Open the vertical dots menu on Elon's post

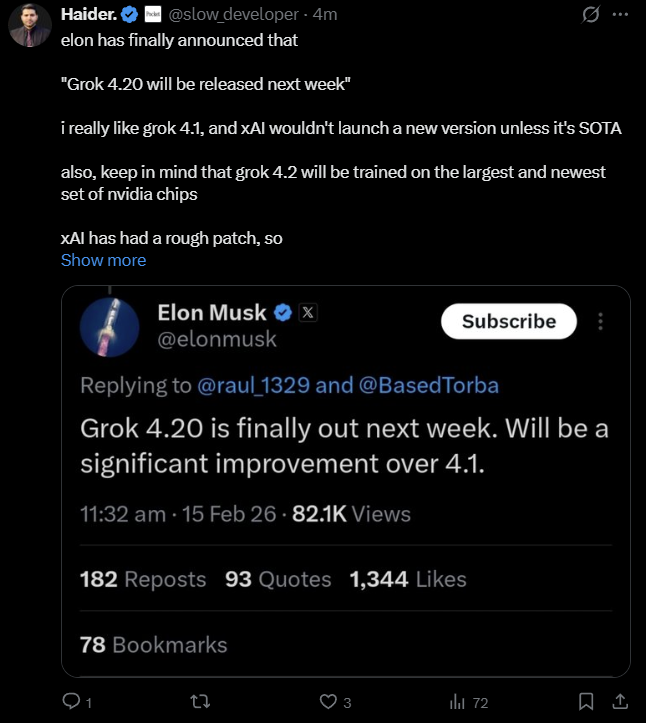(x=600, y=321)
